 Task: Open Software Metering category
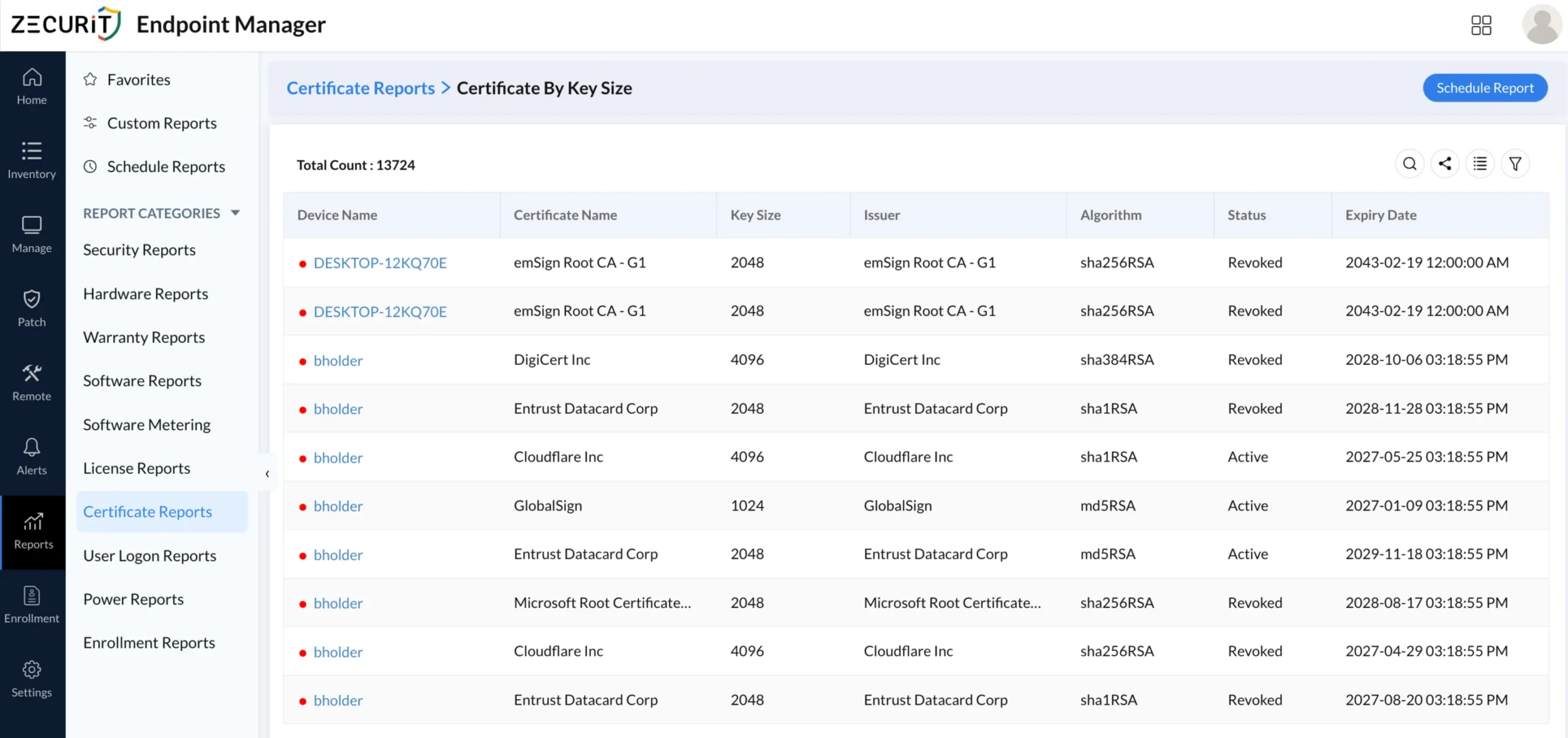147,424
